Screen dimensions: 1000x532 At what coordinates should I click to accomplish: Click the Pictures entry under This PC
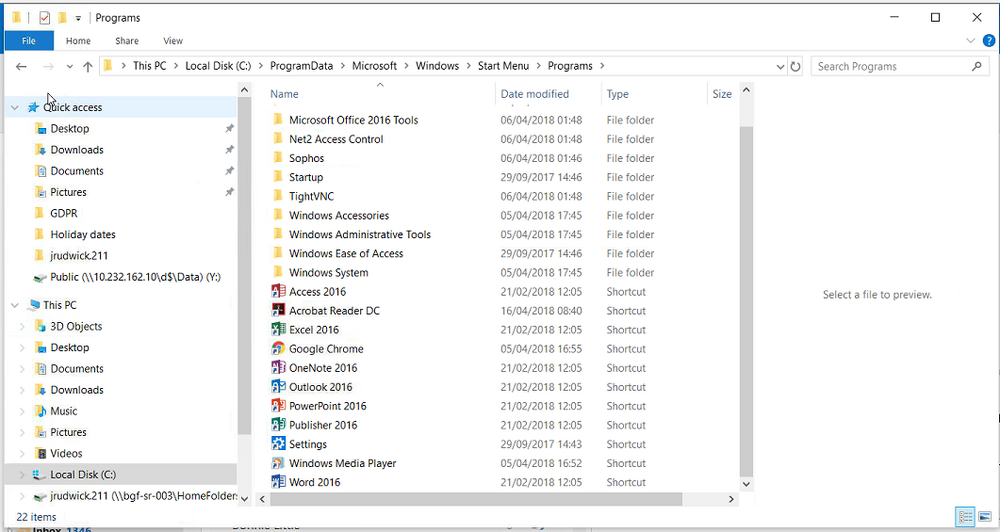pos(68,432)
